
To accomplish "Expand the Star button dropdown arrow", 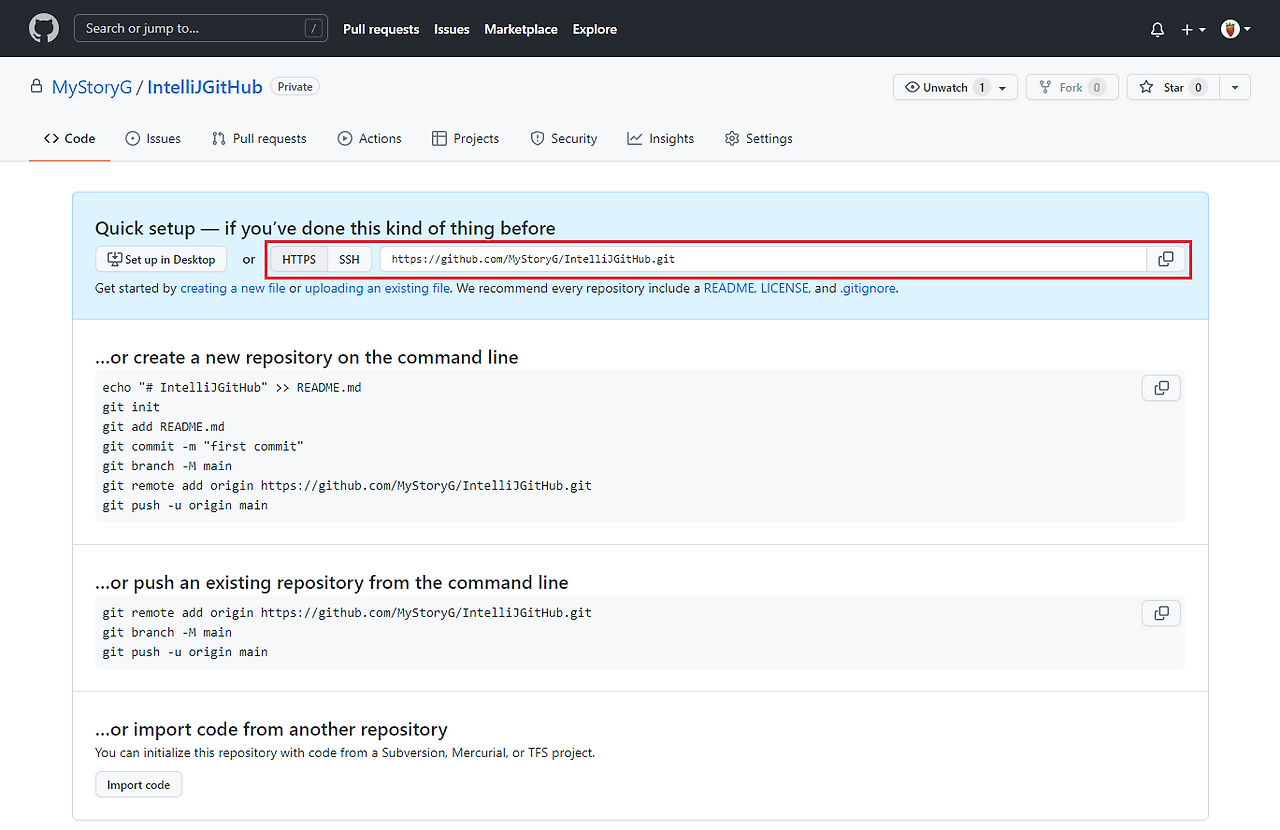I will pyautogui.click(x=1235, y=87).
